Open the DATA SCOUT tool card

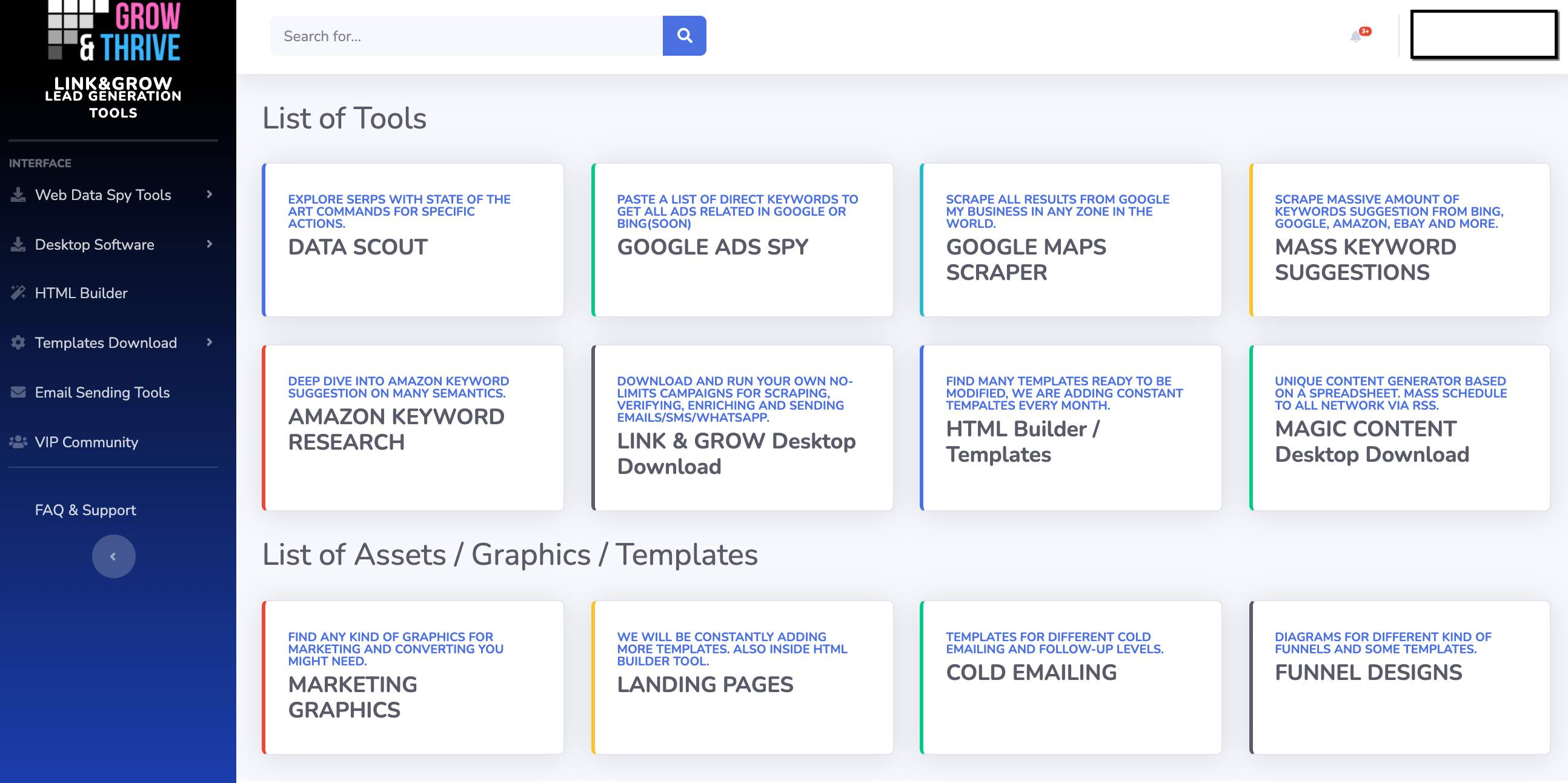(x=413, y=240)
